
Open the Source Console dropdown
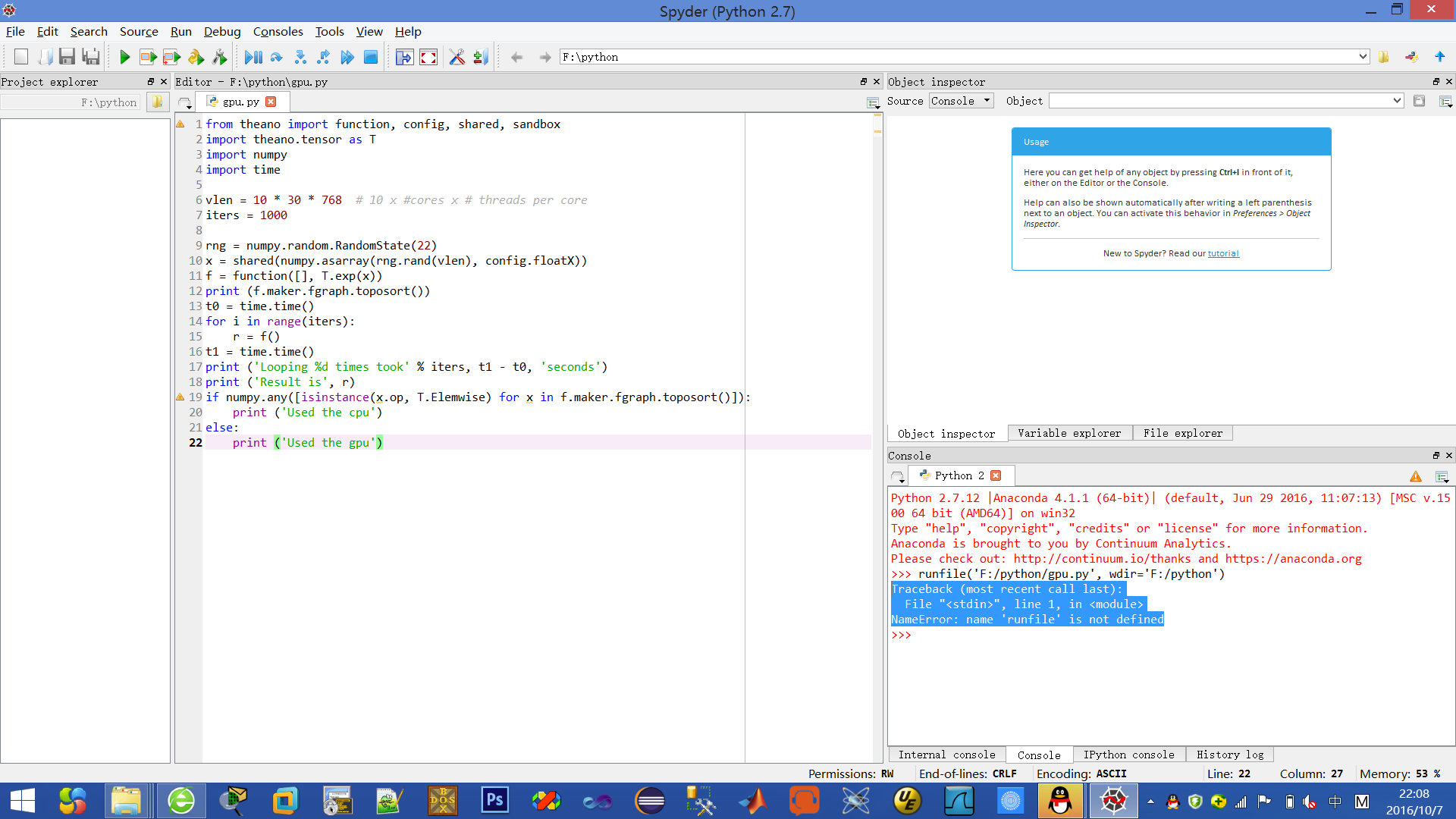962,101
